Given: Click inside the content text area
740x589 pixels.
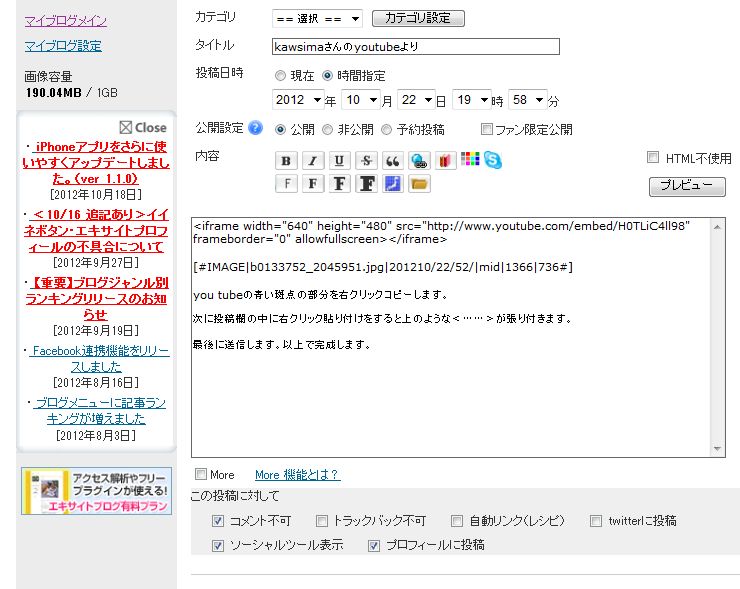Looking at the screenshot, I should pos(451,337).
